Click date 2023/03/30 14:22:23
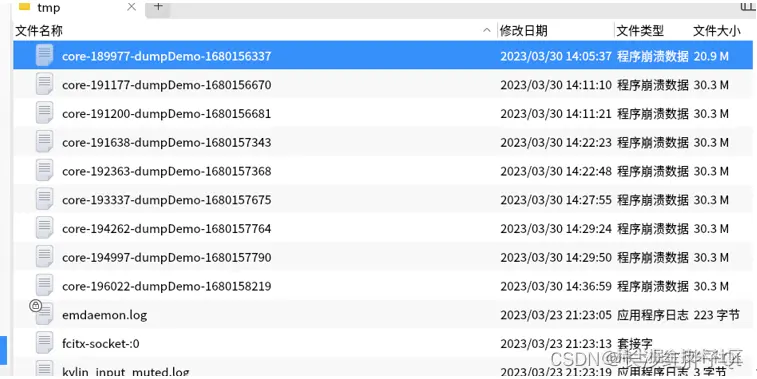This screenshot has height=379, width=757. [x=556, y=142]
